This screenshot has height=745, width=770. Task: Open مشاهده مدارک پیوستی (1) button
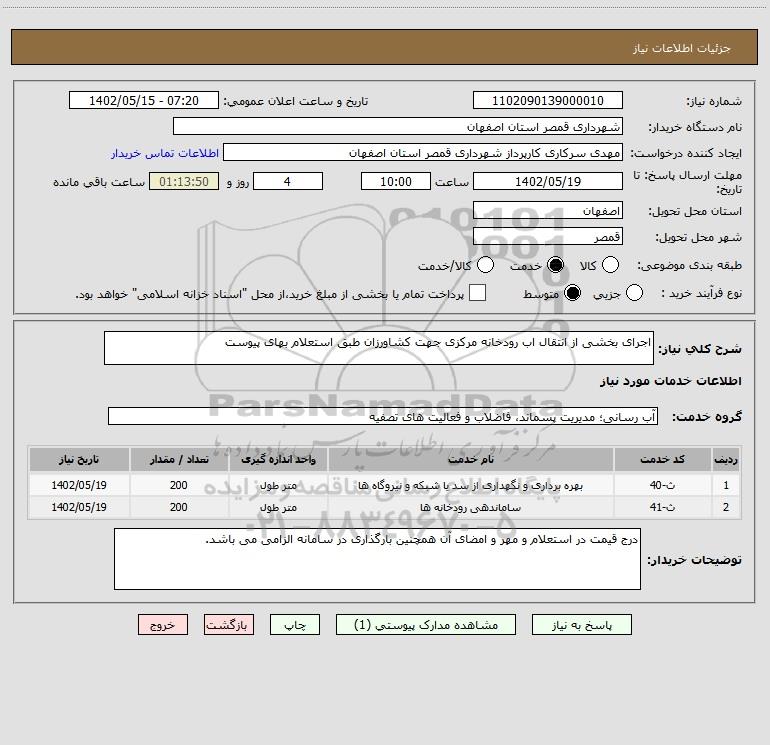click(x=426, y=625)
